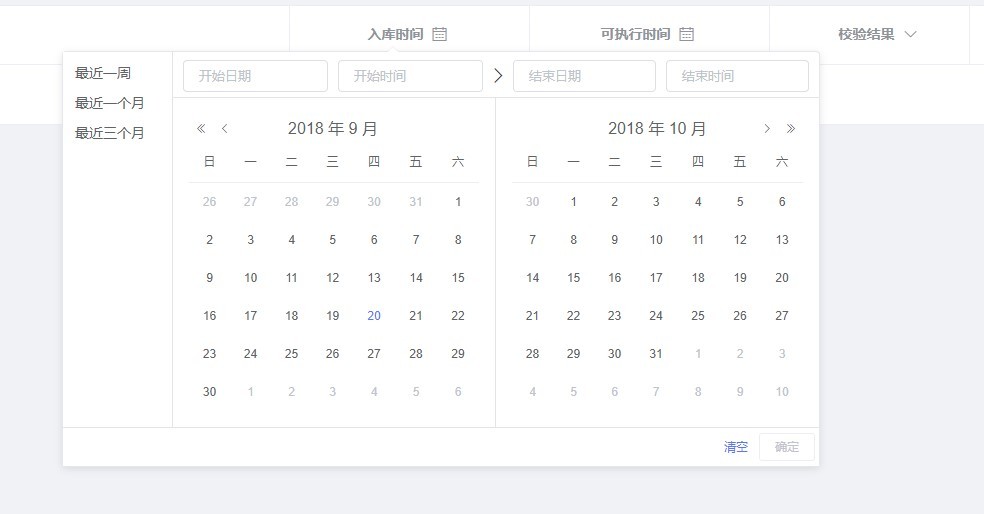Choose September 1 in left calendar
Image resolution: width=984 pixels, height=514 pixels.
458,202
